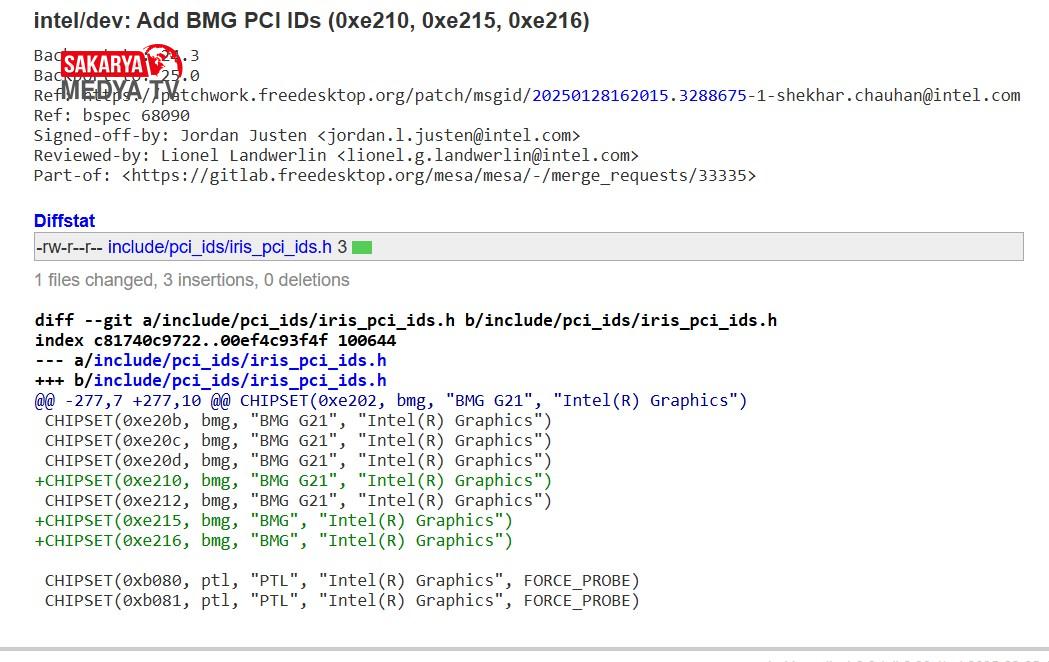Click the Sakarya Medya TV logo
1049x662 pixels.
pos(118,72)
